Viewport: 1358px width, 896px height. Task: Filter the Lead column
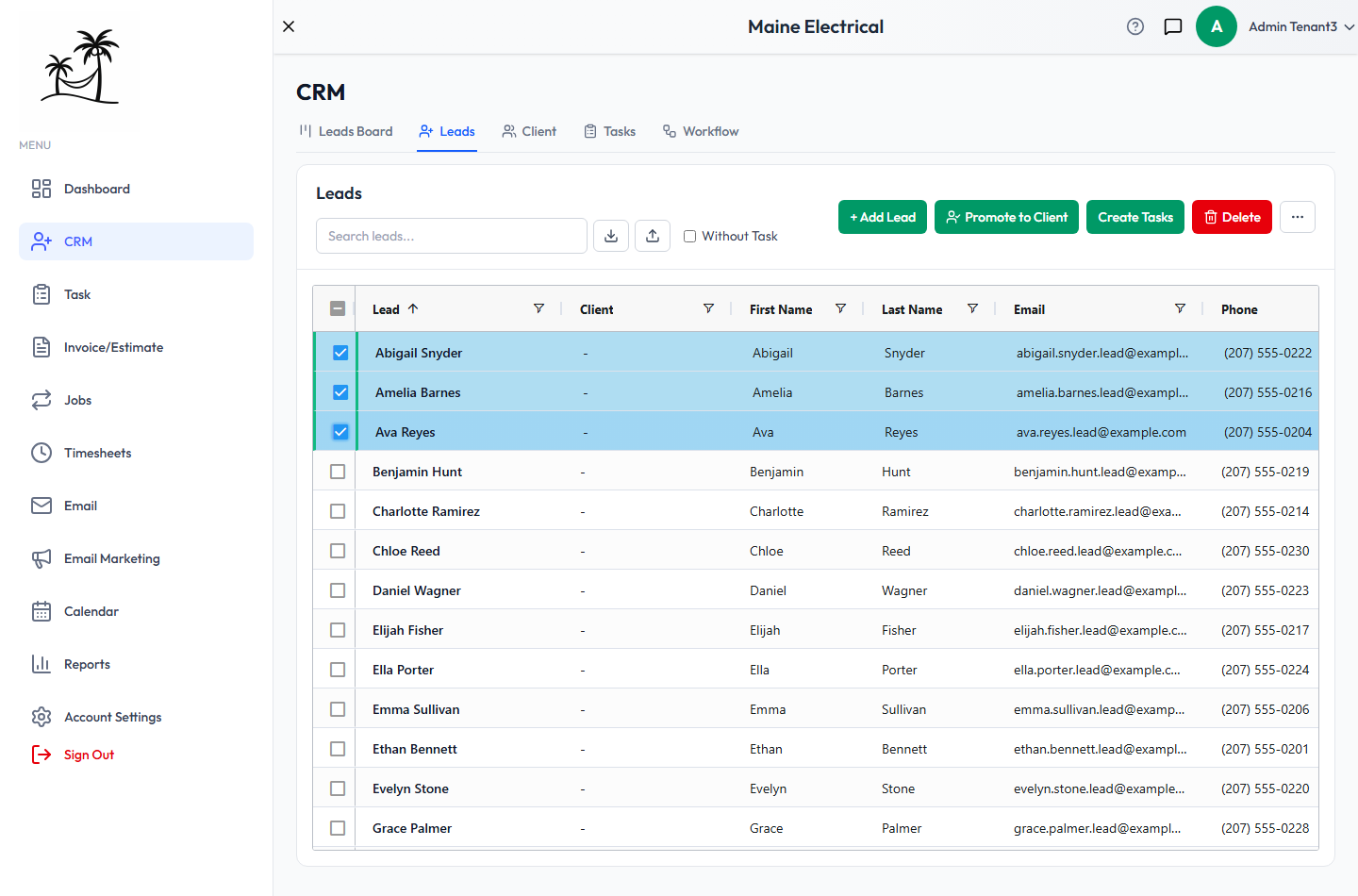click(538, 308)
